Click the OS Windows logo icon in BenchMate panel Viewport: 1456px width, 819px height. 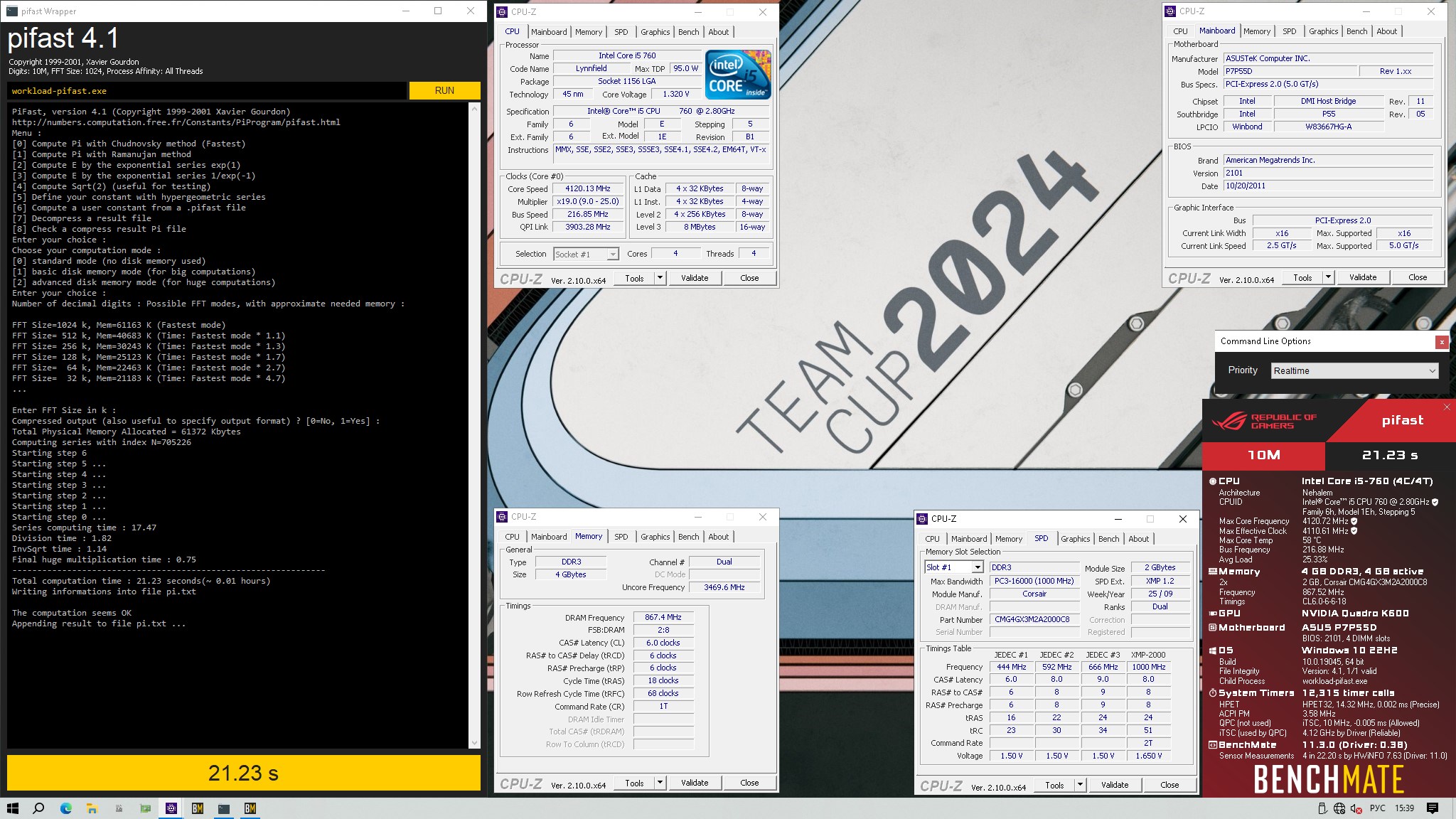pos(1213,651)
